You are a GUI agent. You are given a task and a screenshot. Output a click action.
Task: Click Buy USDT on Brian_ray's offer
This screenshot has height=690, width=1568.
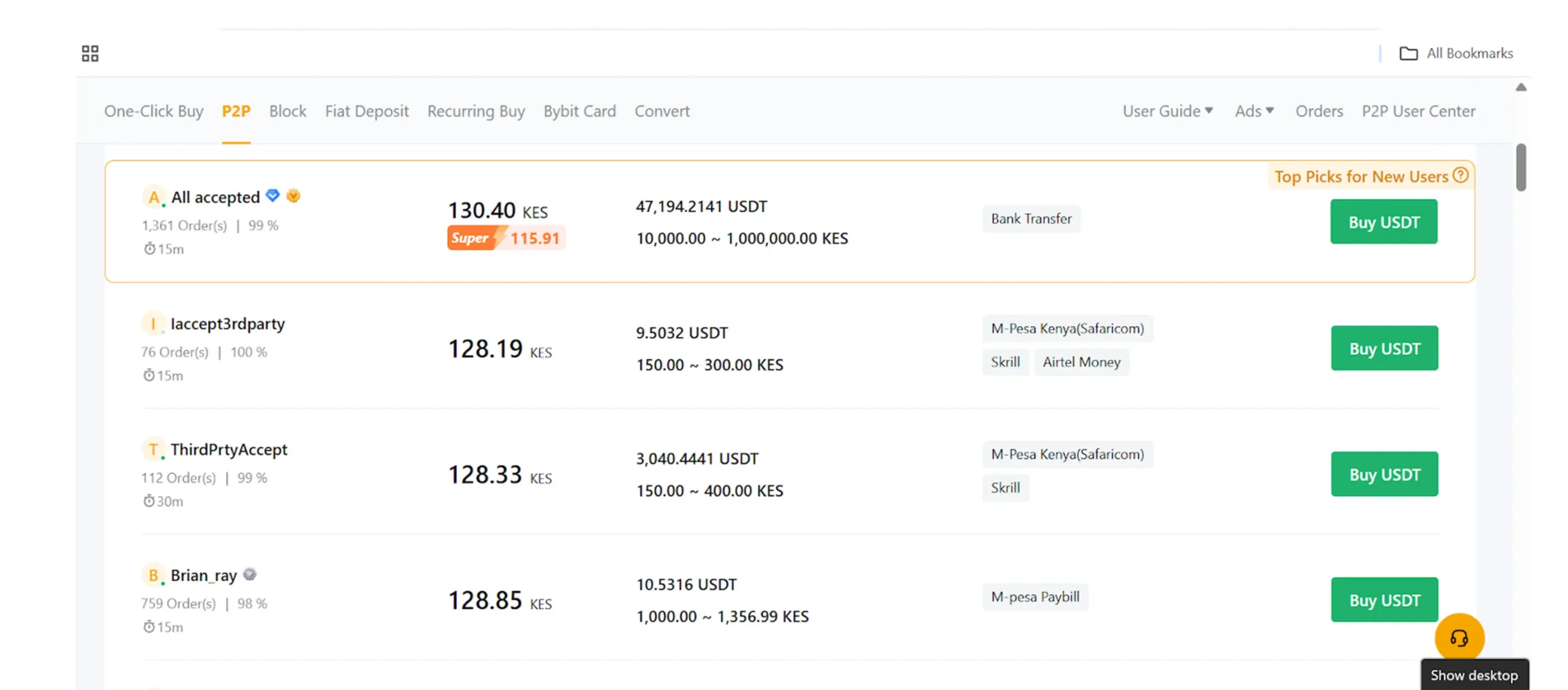click(x=1384, y=600)
